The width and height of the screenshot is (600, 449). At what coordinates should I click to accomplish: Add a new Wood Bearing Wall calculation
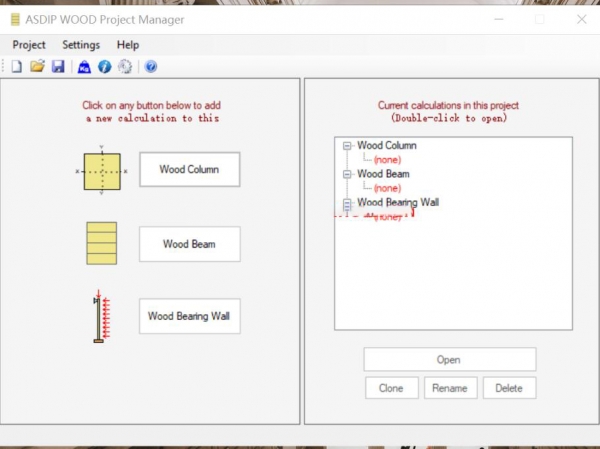coord(189,316)
